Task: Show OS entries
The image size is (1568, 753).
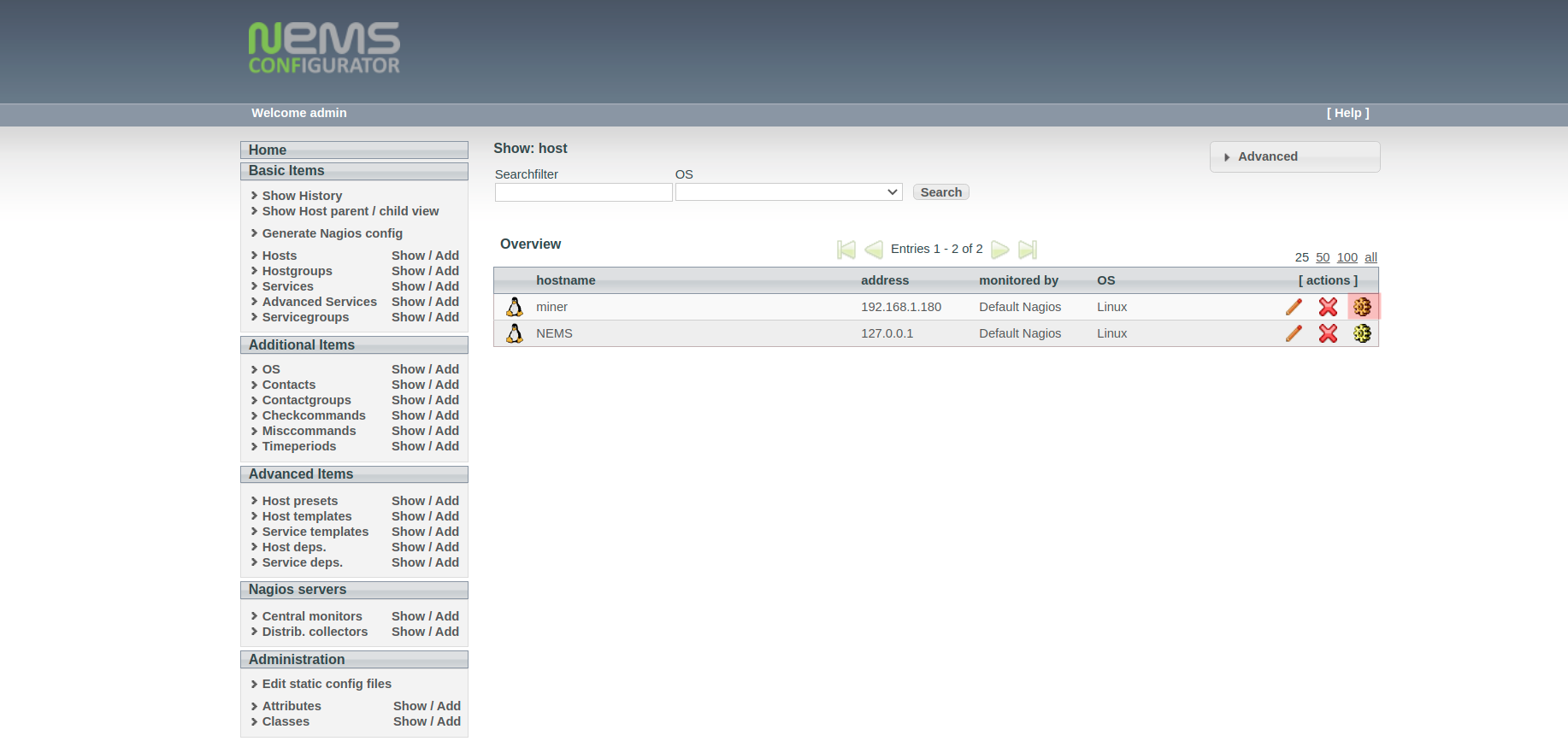Action: pyautogui.click(x=408, y=369)
